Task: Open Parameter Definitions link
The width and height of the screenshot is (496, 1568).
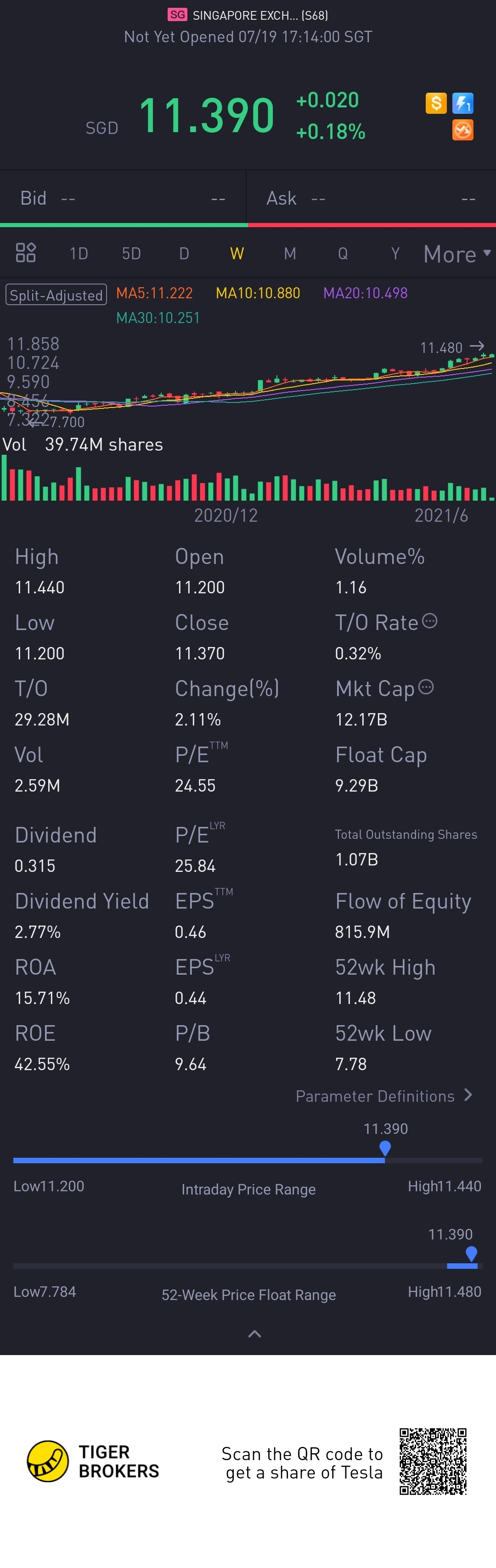Action: pyautogui.click(x=375, y=1096)
